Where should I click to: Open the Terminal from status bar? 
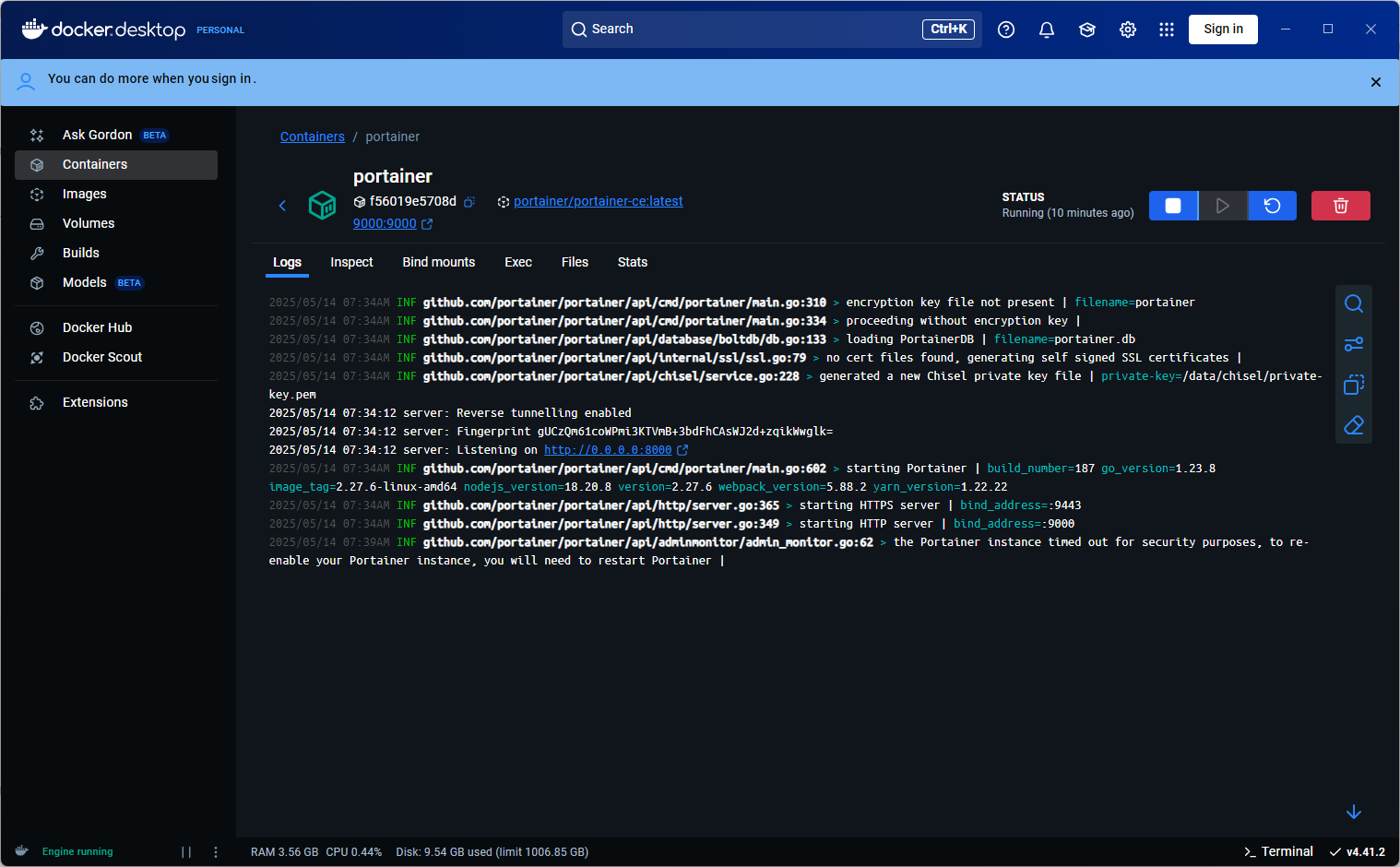pos(1278,851)
